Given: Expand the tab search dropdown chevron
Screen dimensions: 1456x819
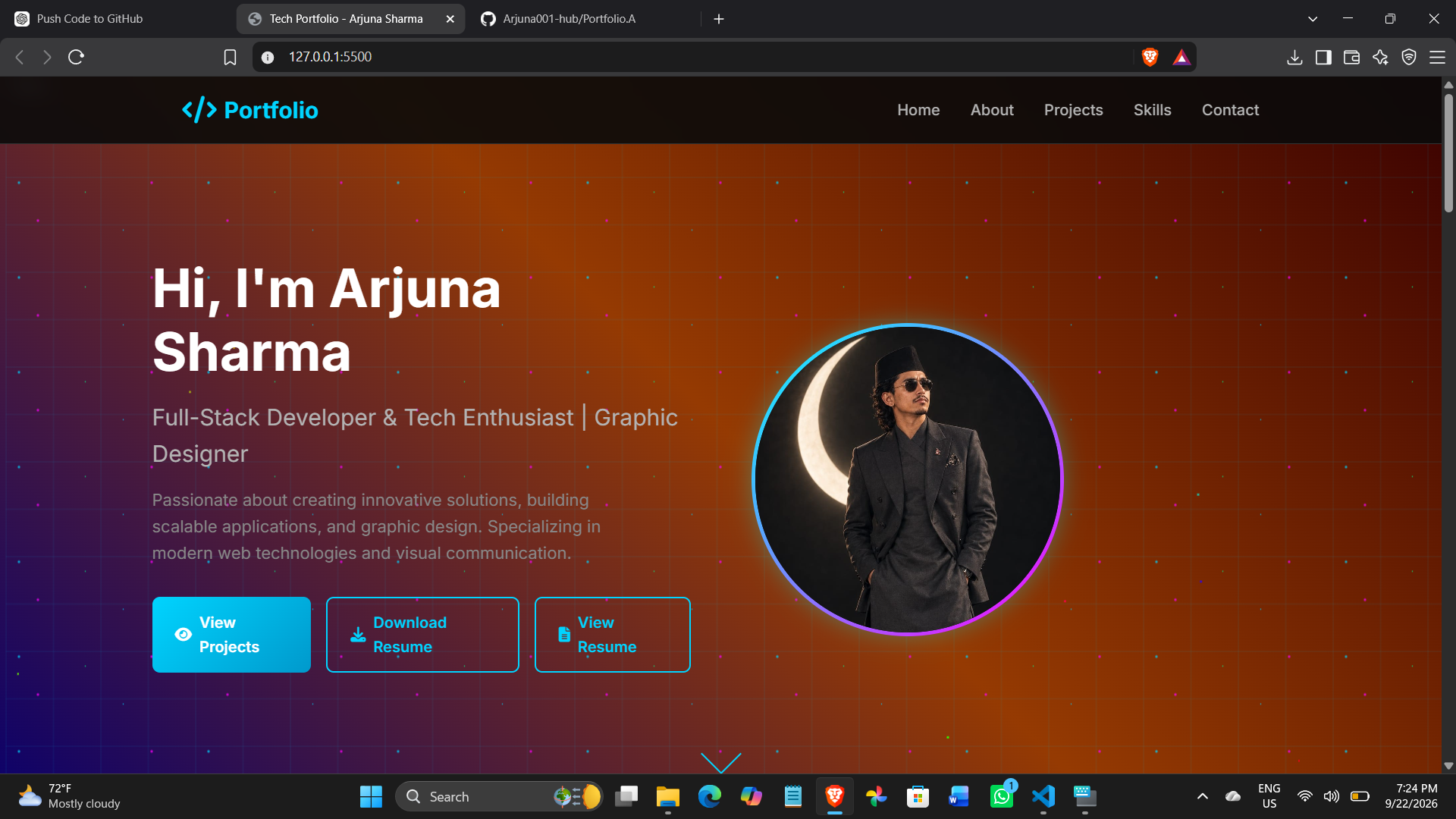Looking at the screenshot, I should click(x=1313, y=19).
